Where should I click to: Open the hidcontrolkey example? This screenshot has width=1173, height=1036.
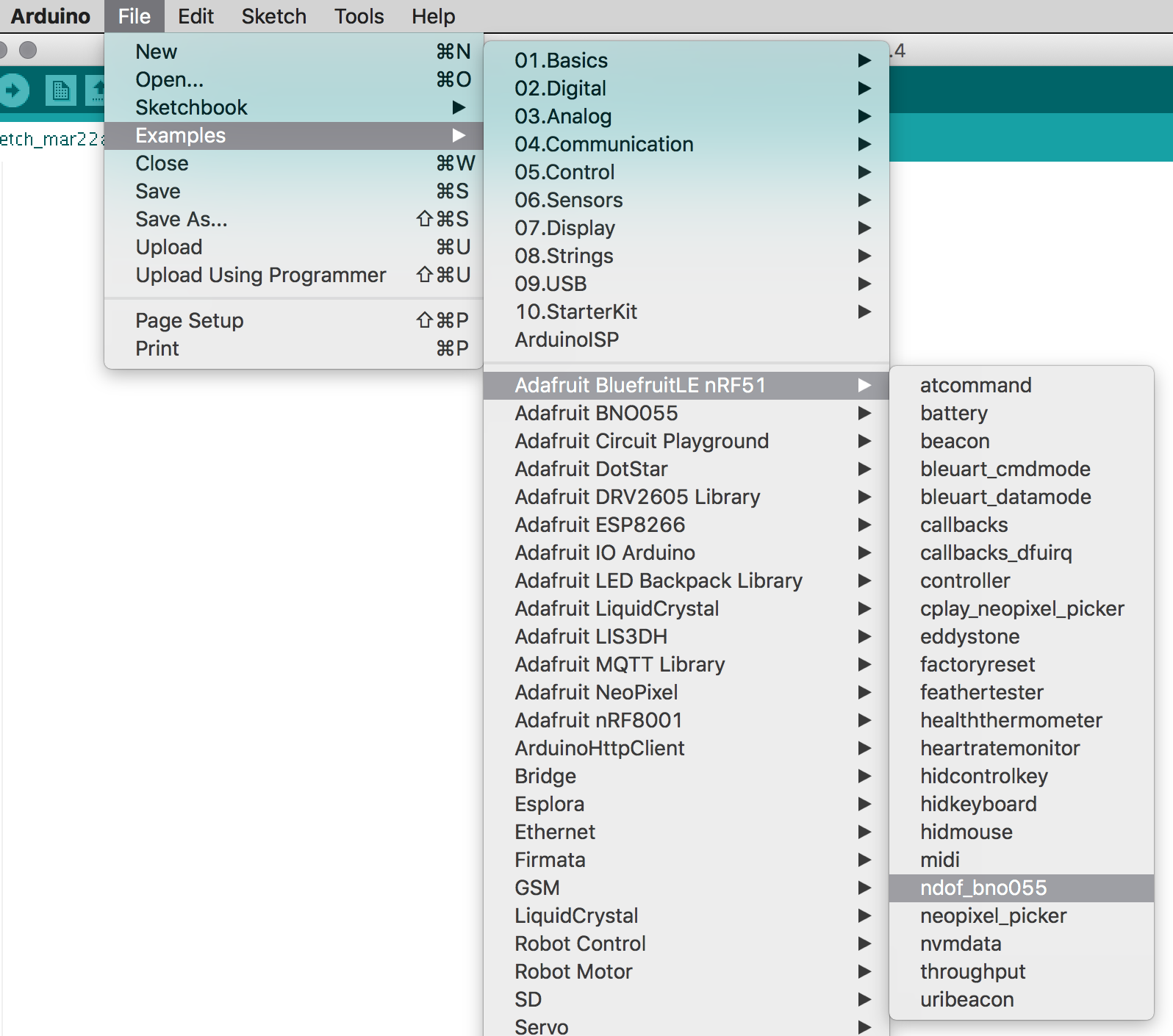pos(1022,776)
